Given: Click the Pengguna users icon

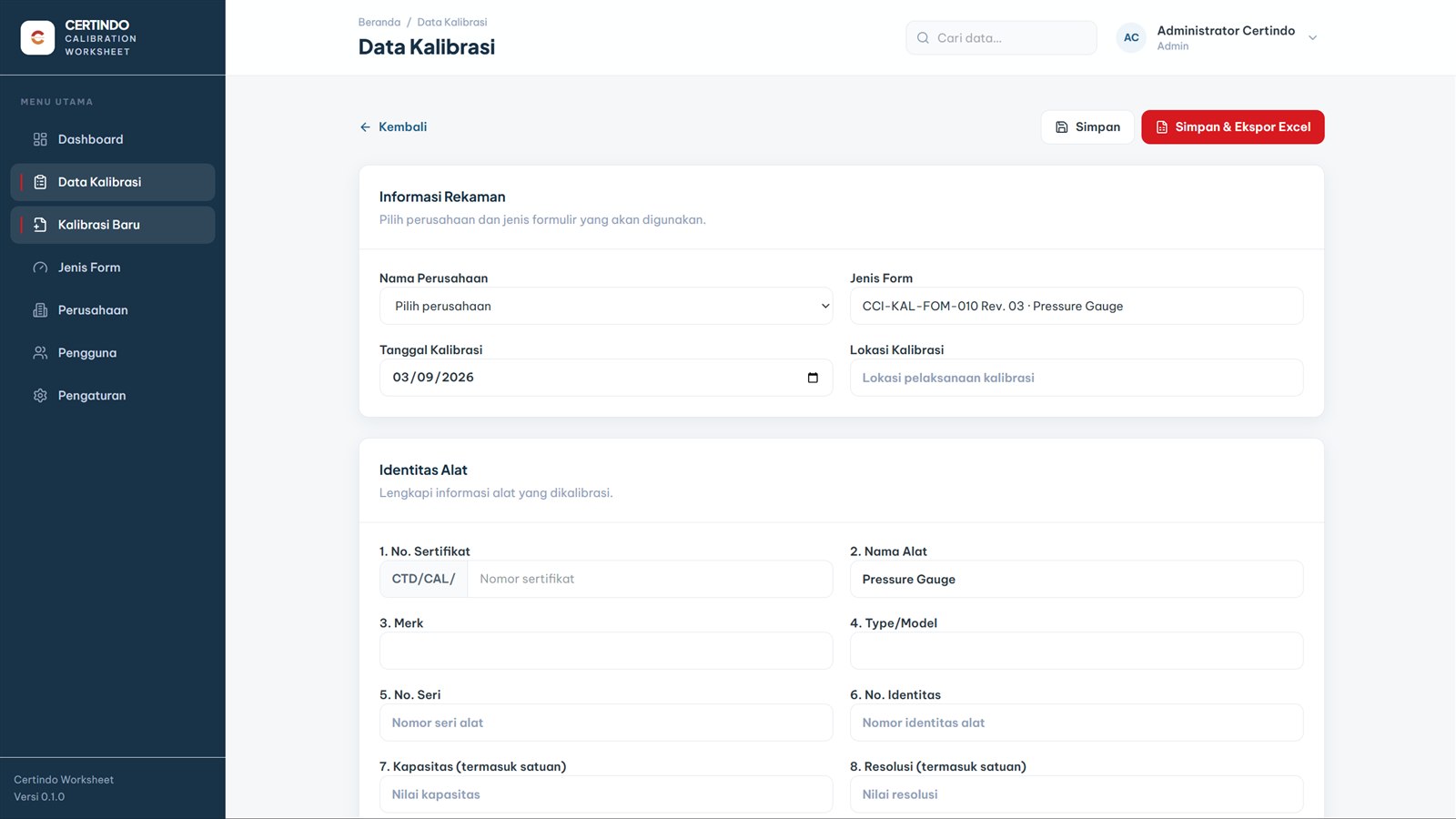Looking at the screenshot, I should [40, 353].
